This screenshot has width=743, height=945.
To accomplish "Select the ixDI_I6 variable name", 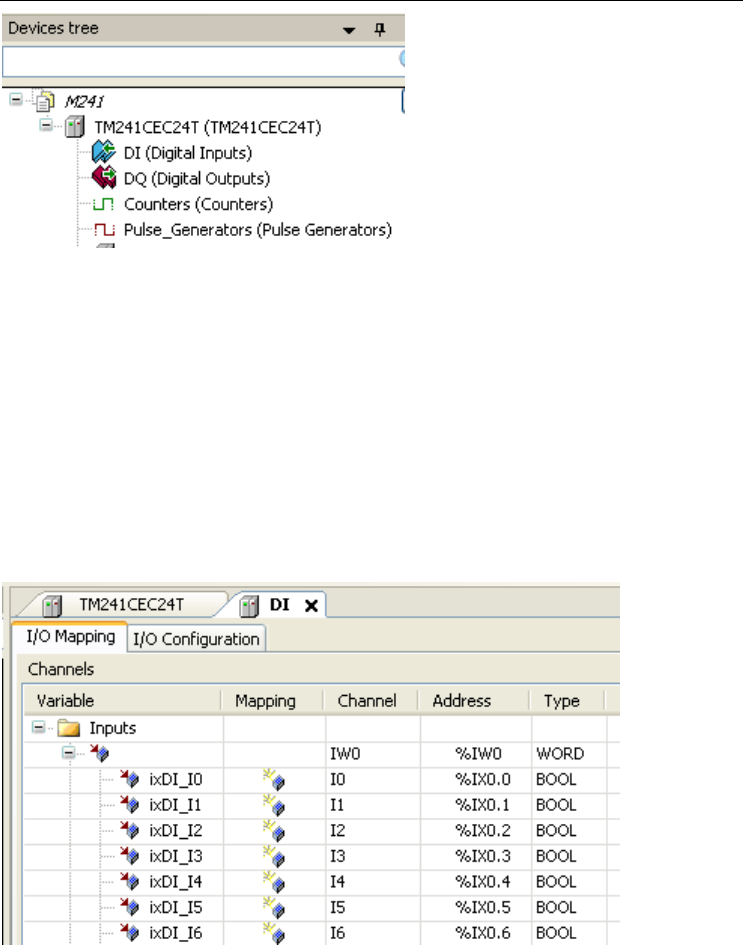I will pos(175,933).
